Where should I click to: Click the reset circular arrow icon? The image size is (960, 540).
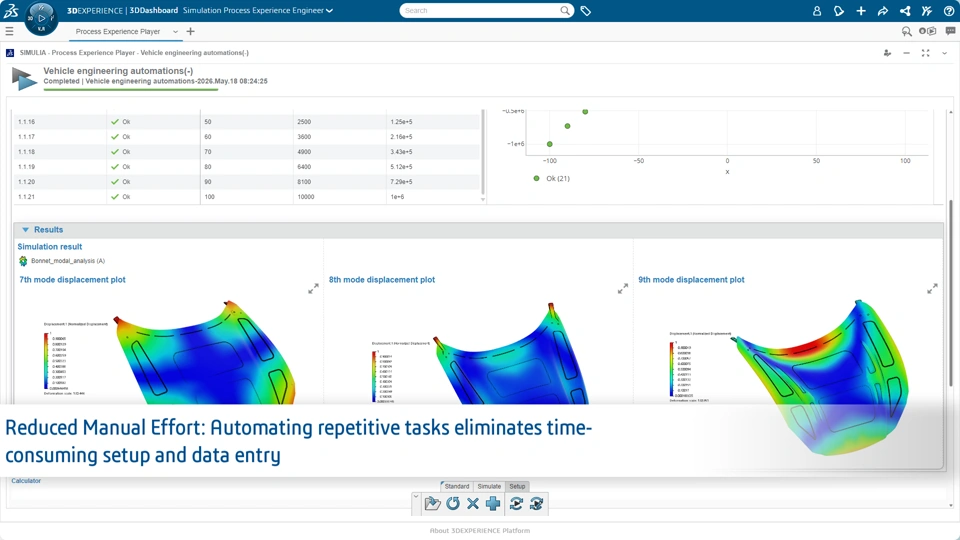(453, 503)
